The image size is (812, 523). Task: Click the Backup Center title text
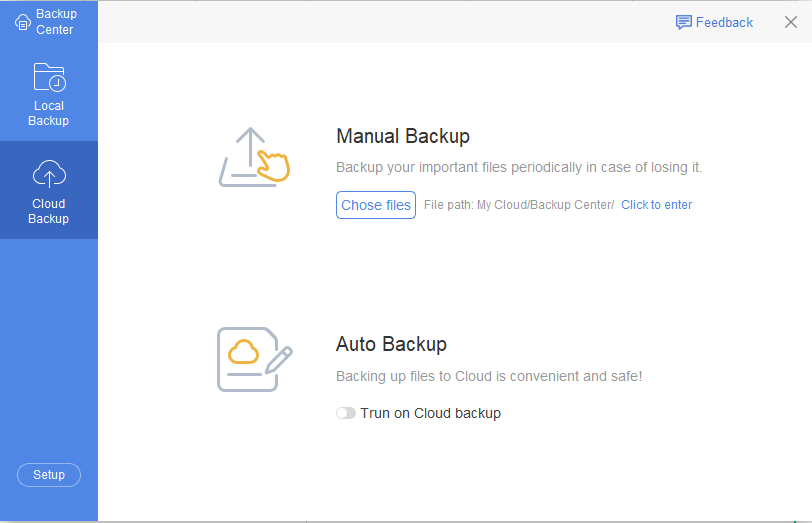click(x=56, y=22)
